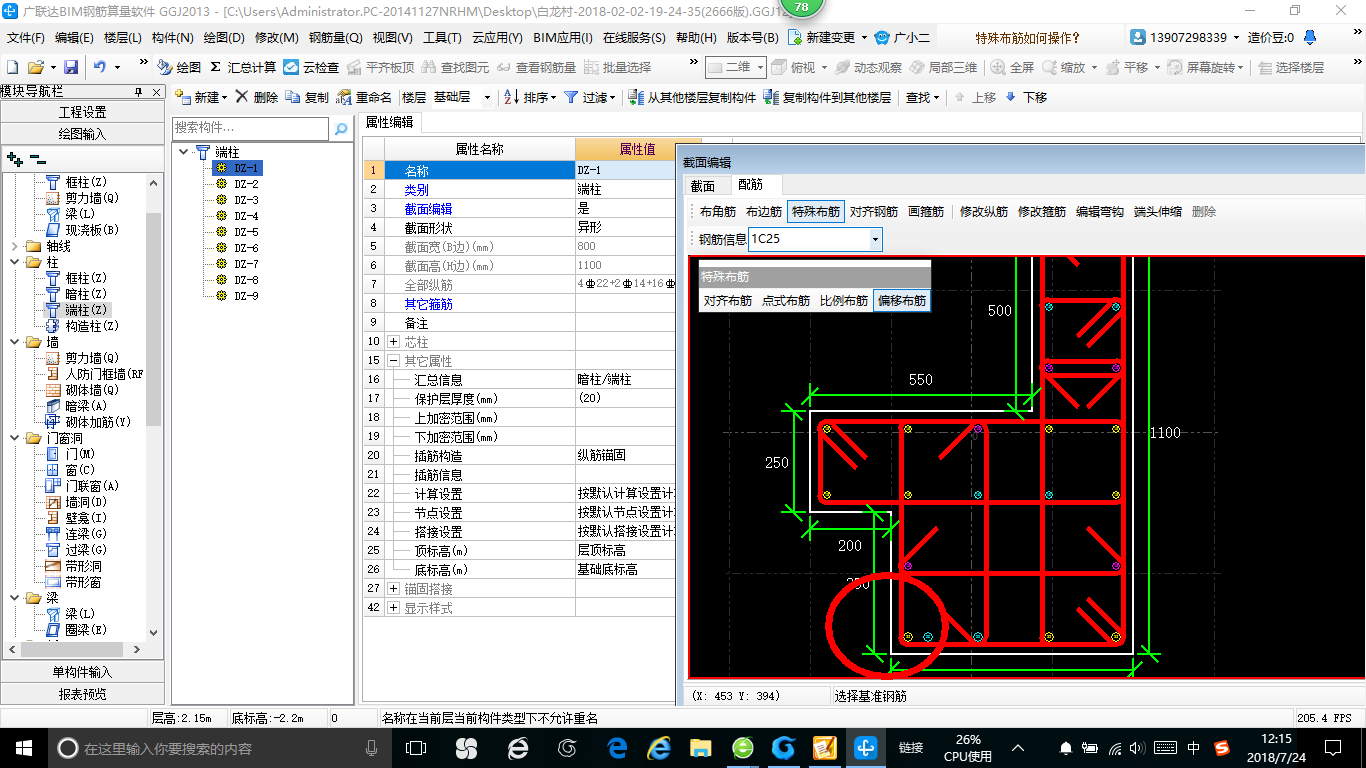1366x768 pixels.
Task: Pin the 模块导航栏 panel
Action: click(x=139, y=92)
